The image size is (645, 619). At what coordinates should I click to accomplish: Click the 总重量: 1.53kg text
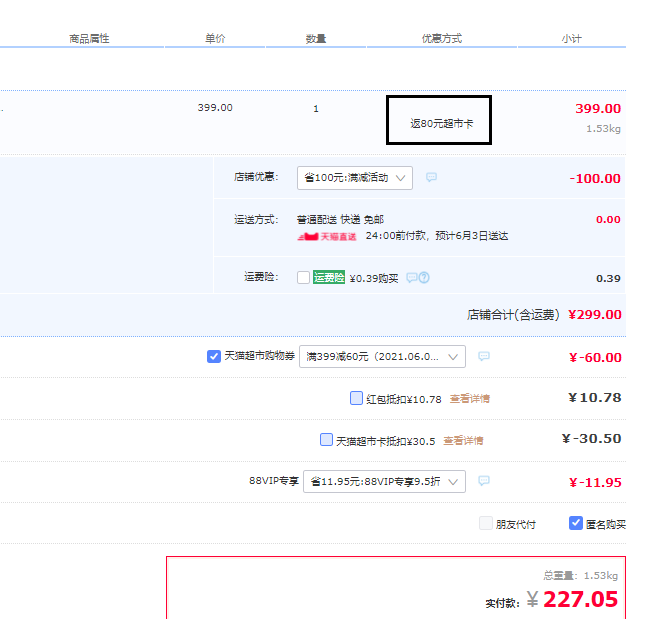coord(580,575)
